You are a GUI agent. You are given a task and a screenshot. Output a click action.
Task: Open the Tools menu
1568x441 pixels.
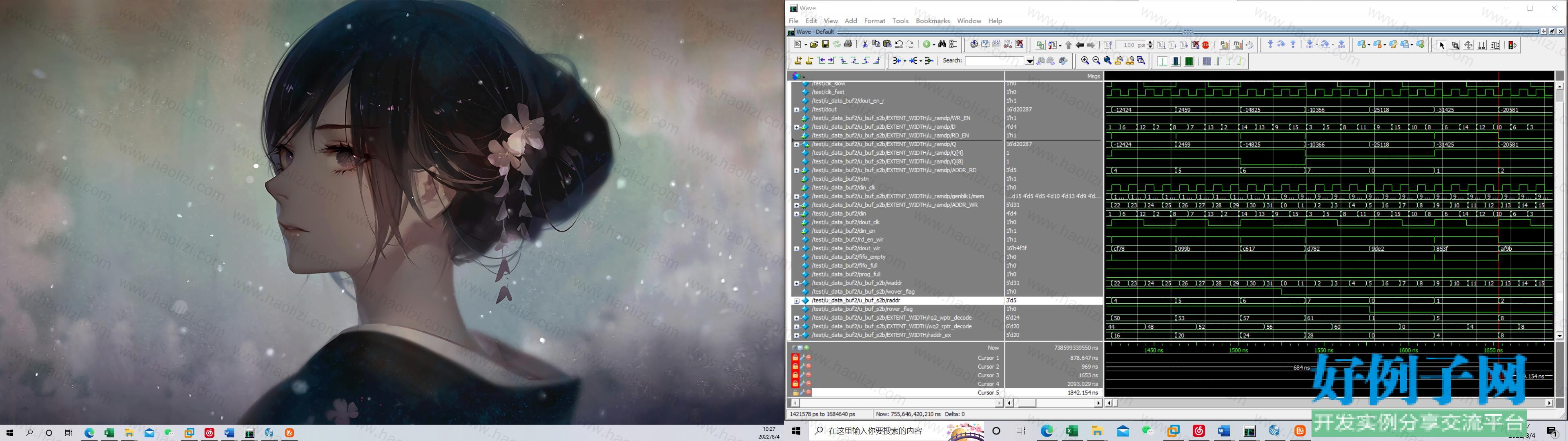(900, 21)
